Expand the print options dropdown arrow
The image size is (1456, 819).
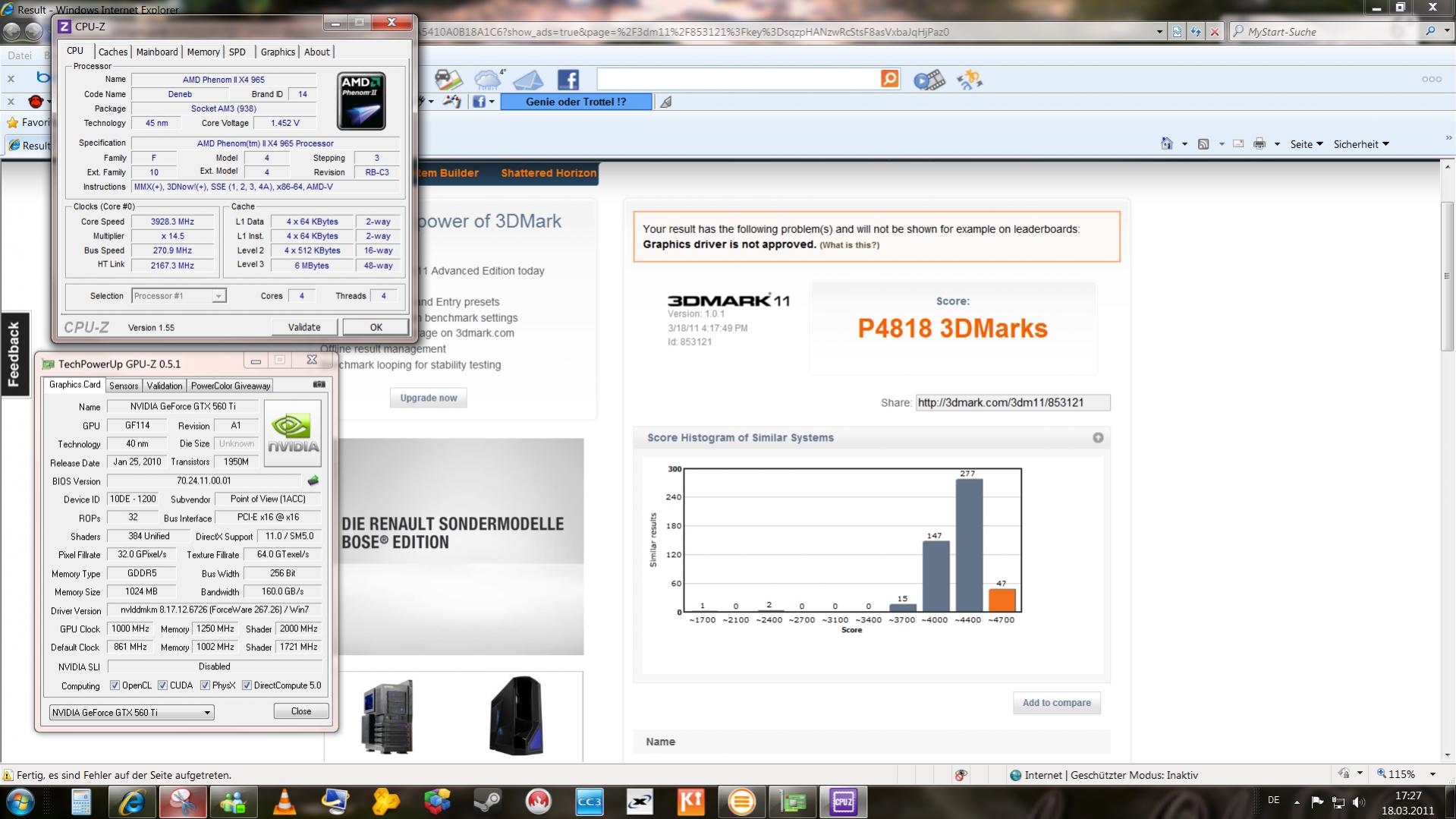(1277, 144)
